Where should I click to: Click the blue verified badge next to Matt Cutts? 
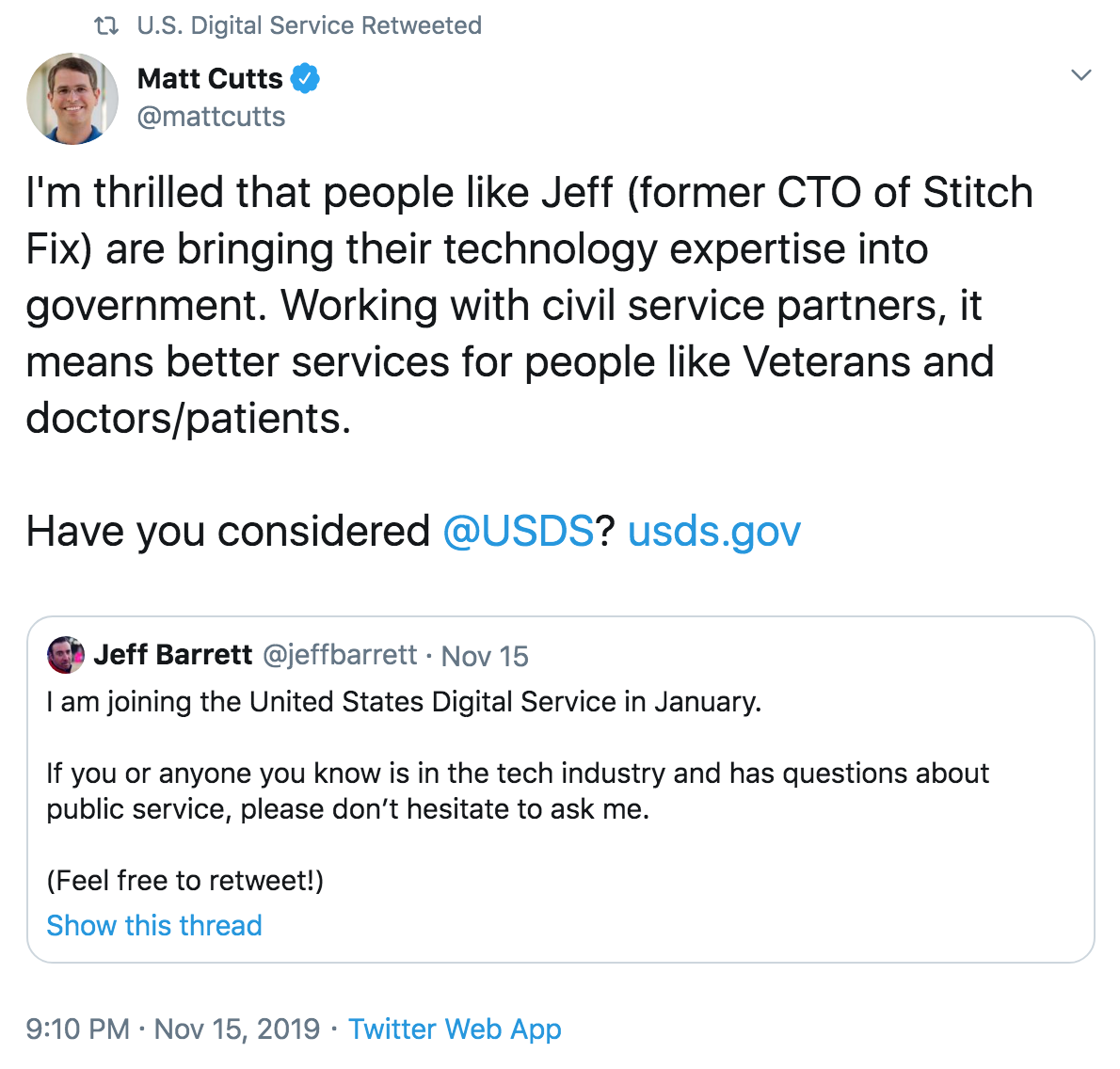(305, 78)
